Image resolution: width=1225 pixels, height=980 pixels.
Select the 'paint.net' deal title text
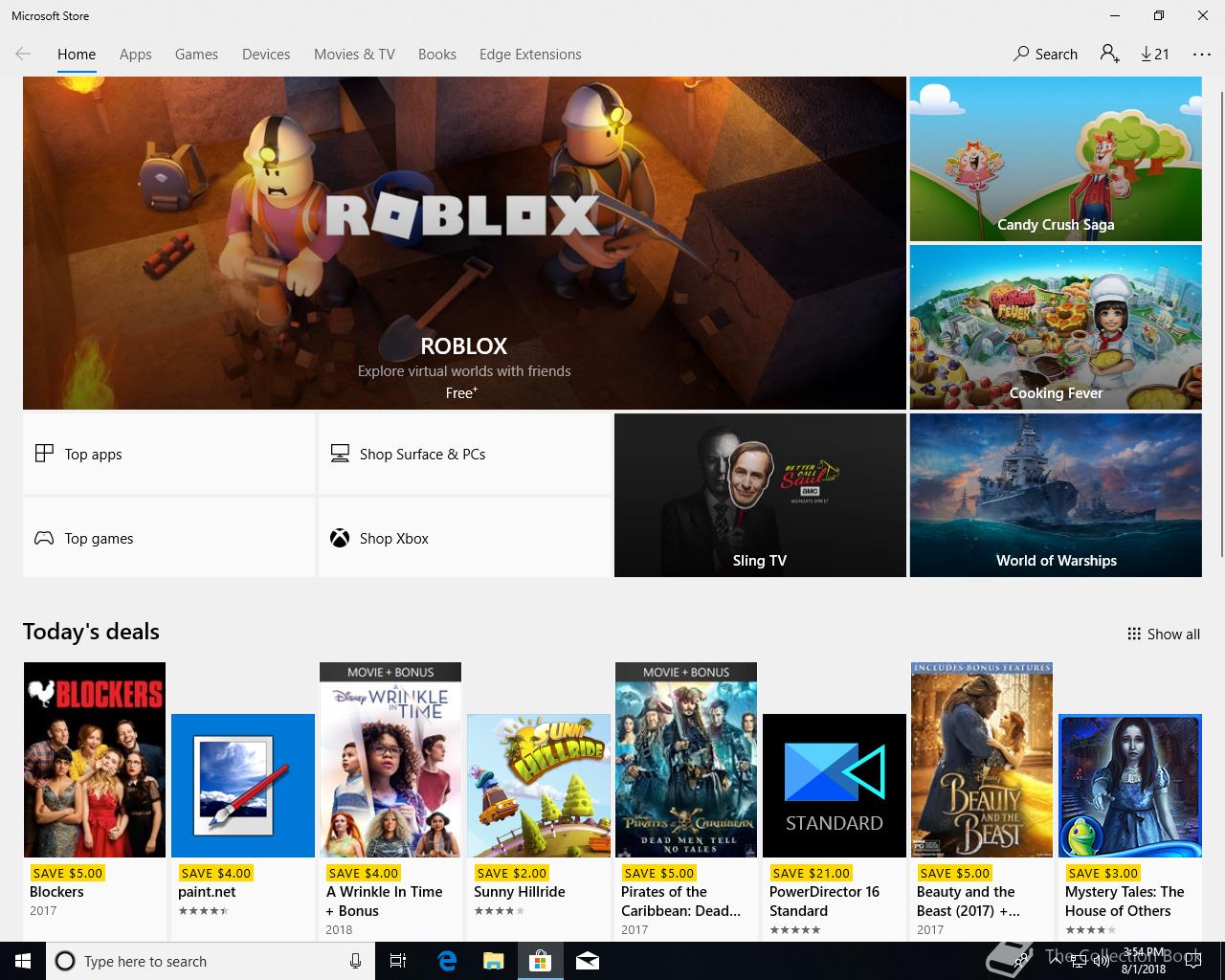click(x=207, y=892)
